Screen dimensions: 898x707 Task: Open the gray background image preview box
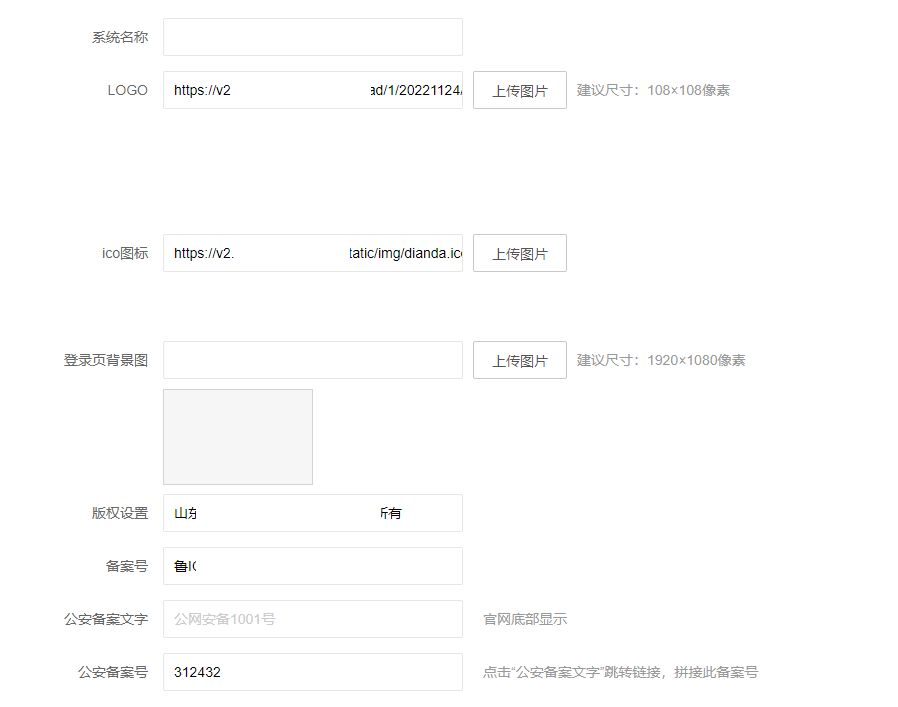click(238, 437)
